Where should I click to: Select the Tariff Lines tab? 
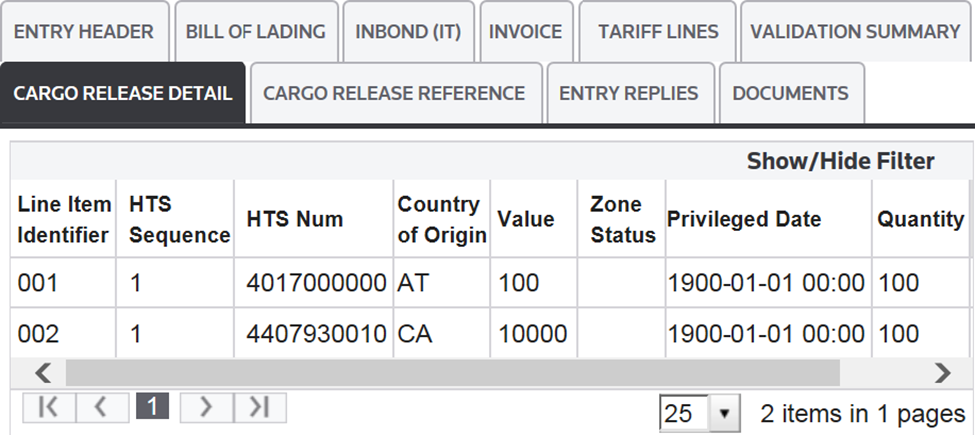coord(658,32)
